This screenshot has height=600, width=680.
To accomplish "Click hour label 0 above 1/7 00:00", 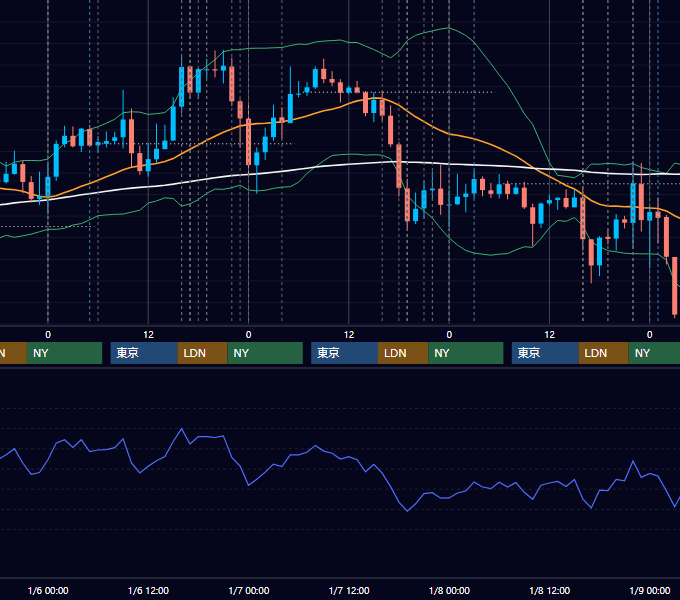I will 248,335.
